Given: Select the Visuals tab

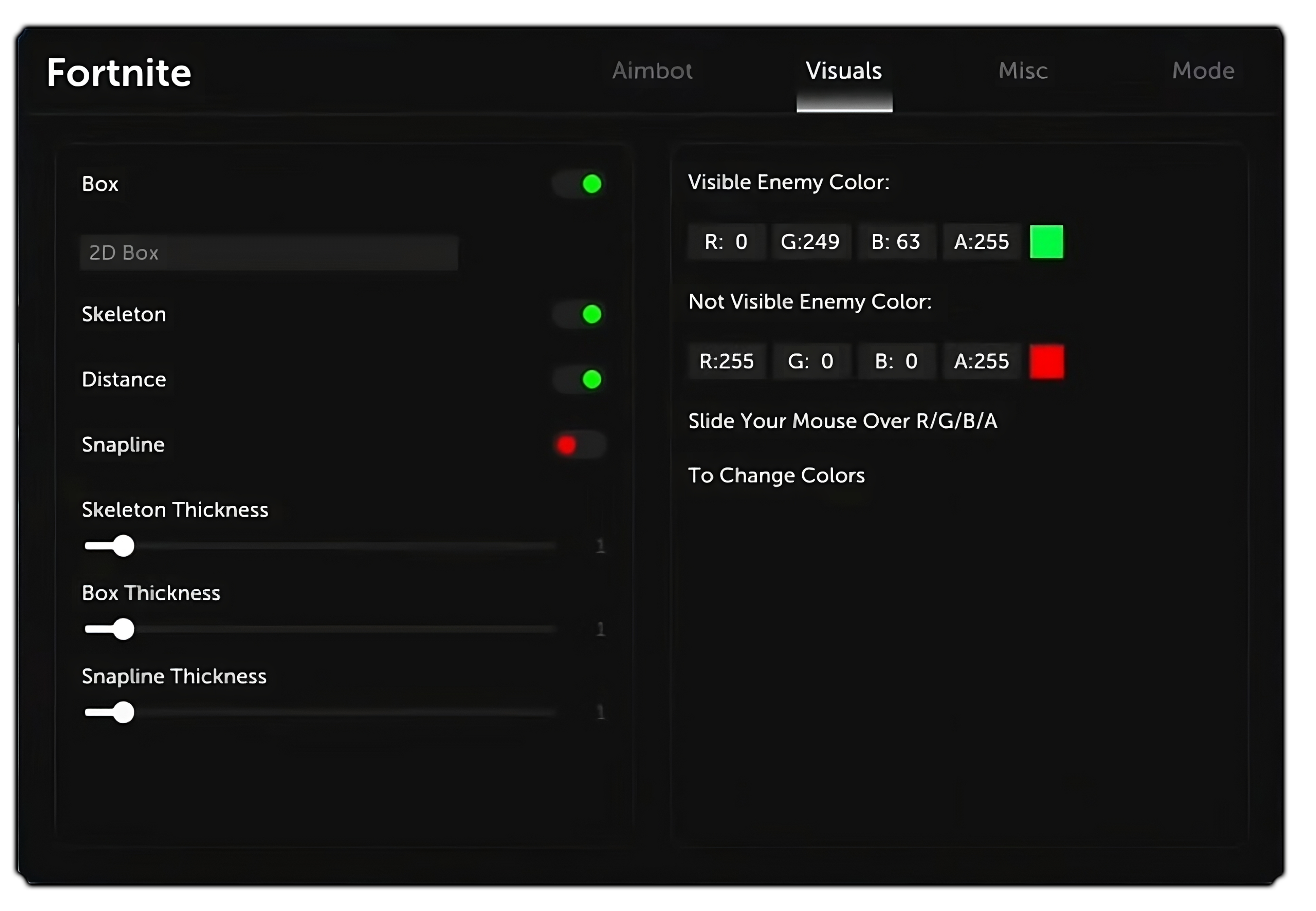Looking at the screenshot, I should pyautogui.click(x=843, y=71).
